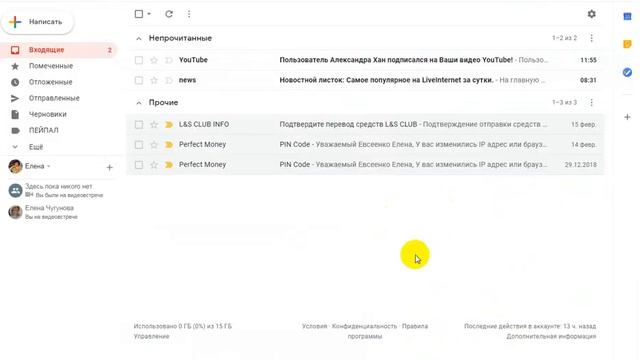This screenshot has height=360, width=640.
Task: Click the plus add-ons icon in side panel
Action: (x=627, y=118)
